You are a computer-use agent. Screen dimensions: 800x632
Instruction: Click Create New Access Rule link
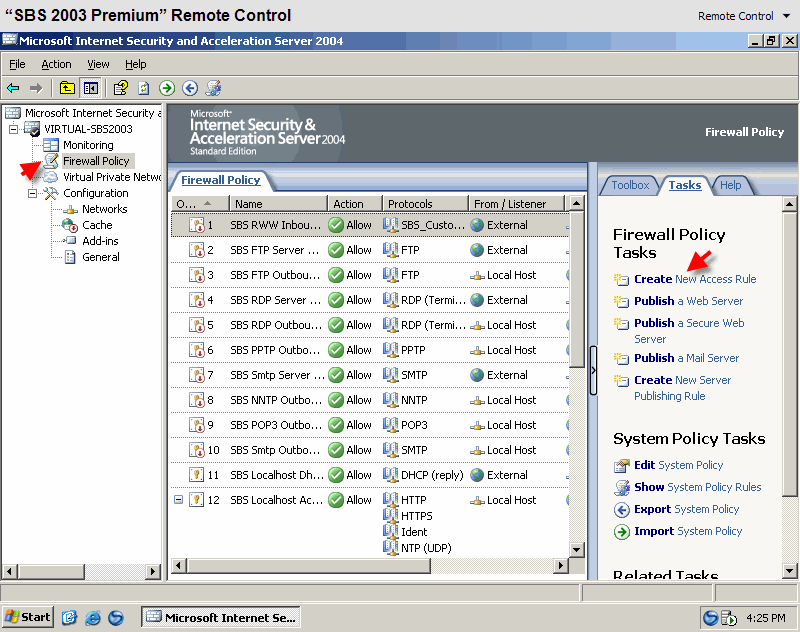point(695,279)
